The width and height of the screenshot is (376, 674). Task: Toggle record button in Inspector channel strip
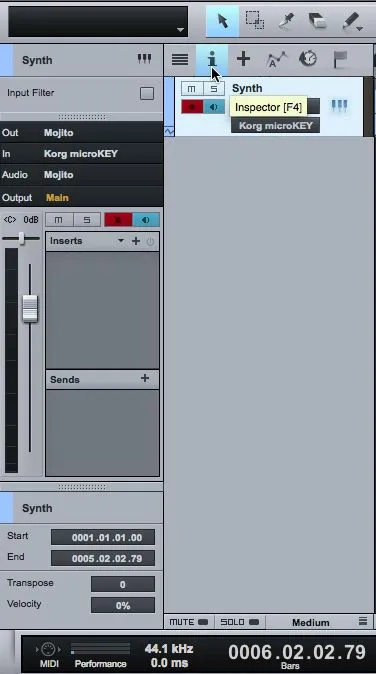point(118,220)
